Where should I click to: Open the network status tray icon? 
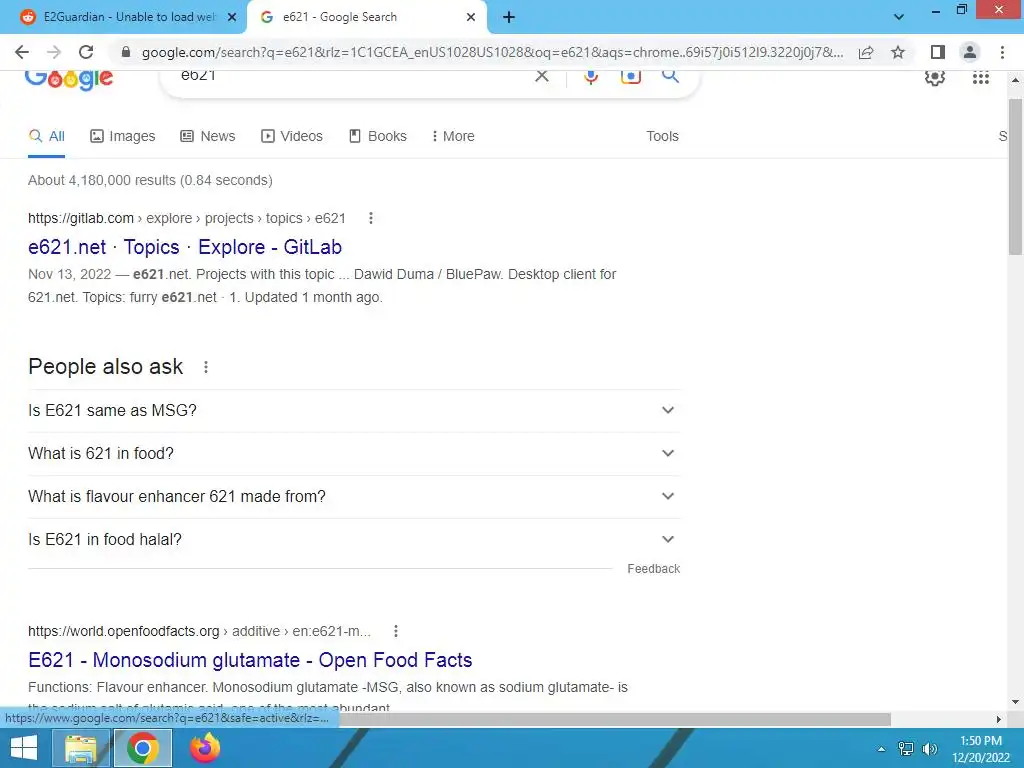click(906, 749)
